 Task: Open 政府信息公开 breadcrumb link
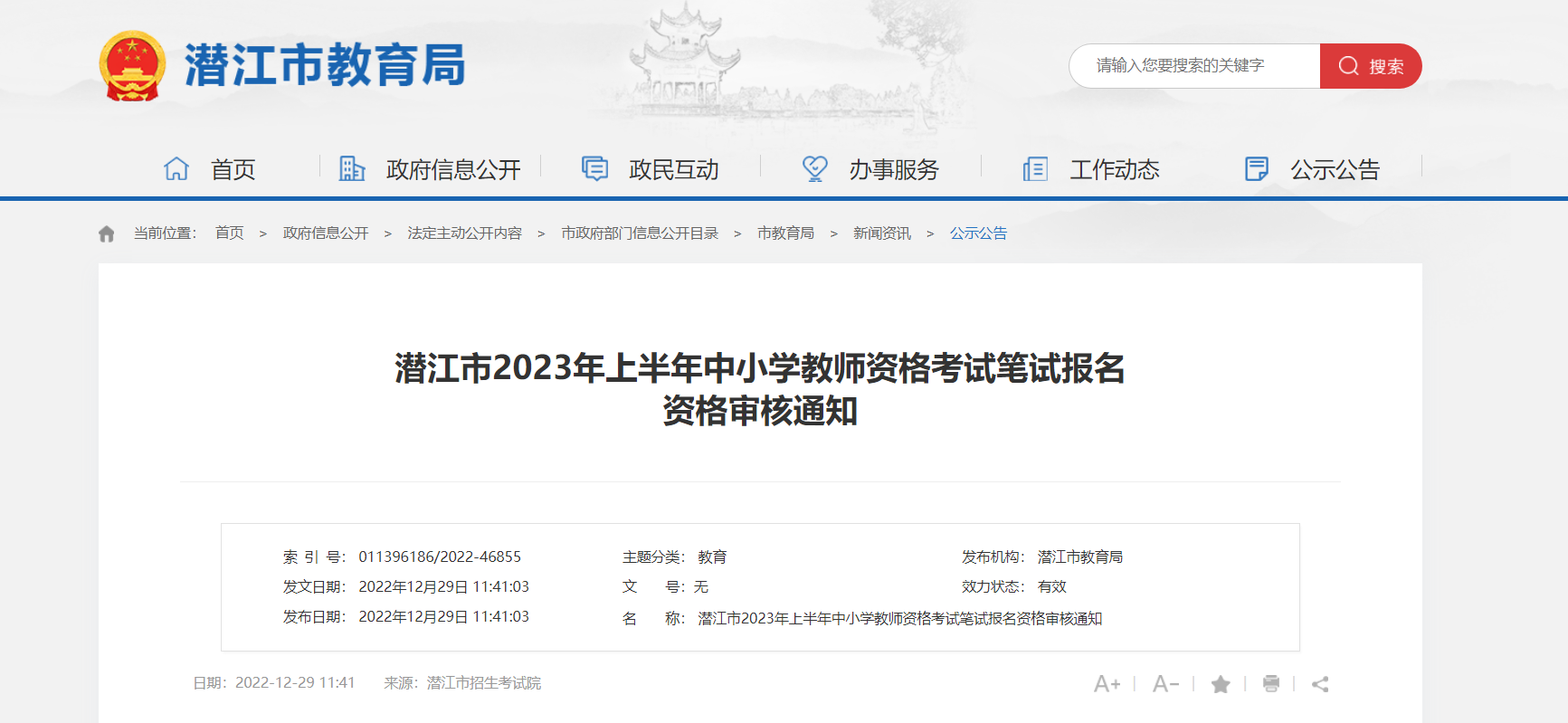coord(326,233)
